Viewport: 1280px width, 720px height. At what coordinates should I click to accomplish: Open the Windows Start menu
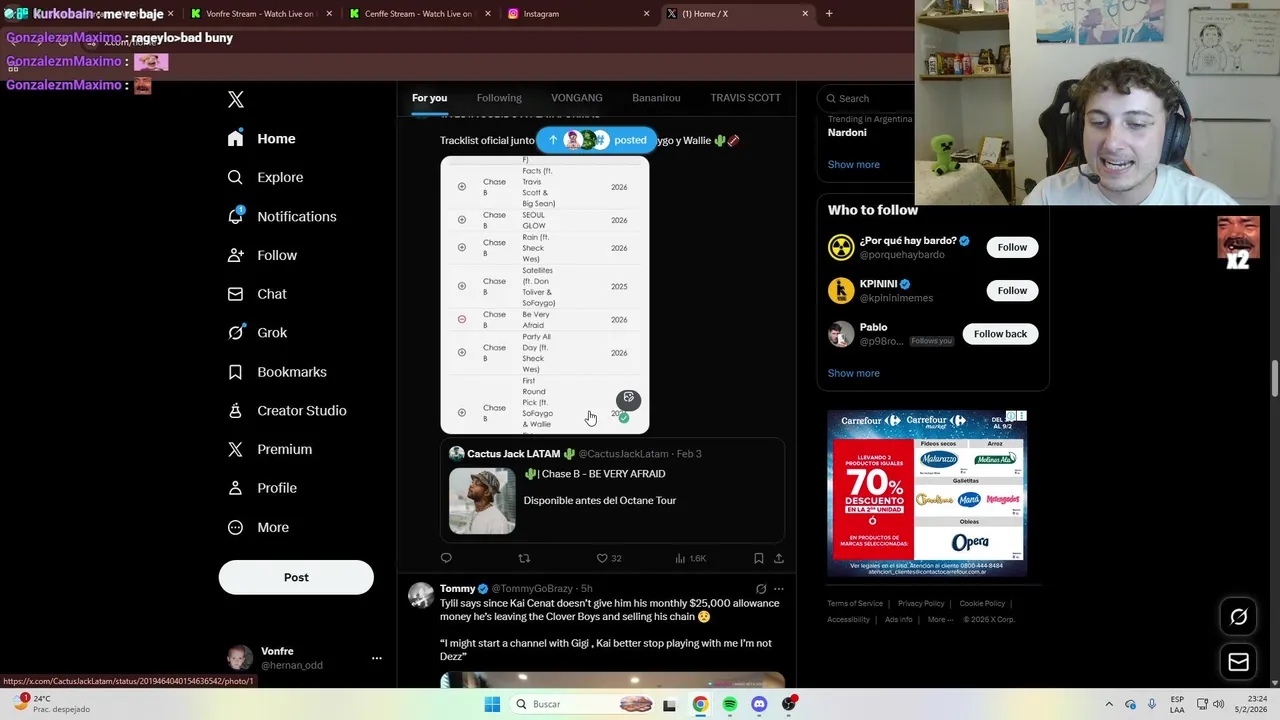pyautogui.click(x=492, y=704)
